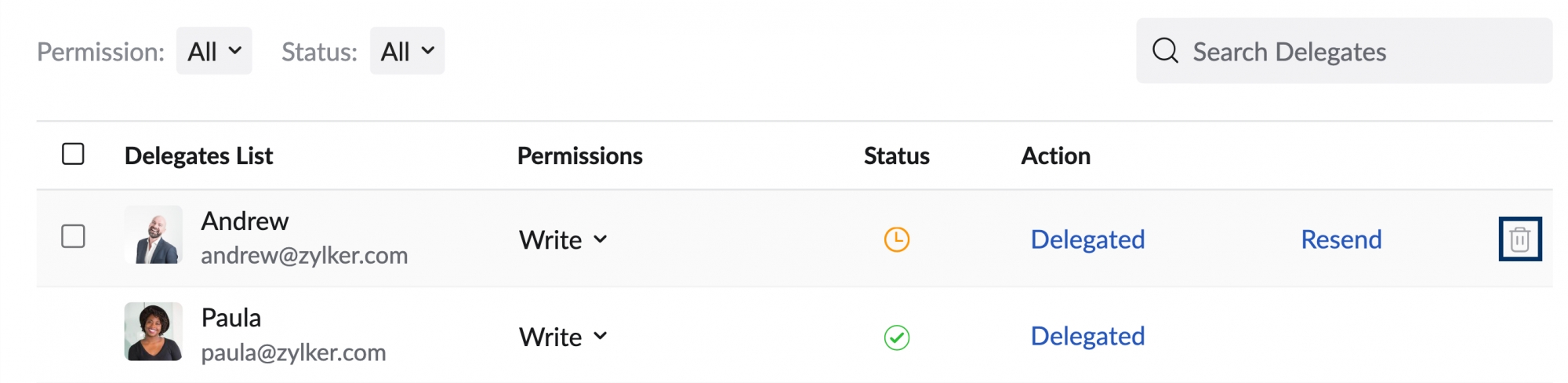Expand Paula's Write permission dropdown

click(563, 337)
